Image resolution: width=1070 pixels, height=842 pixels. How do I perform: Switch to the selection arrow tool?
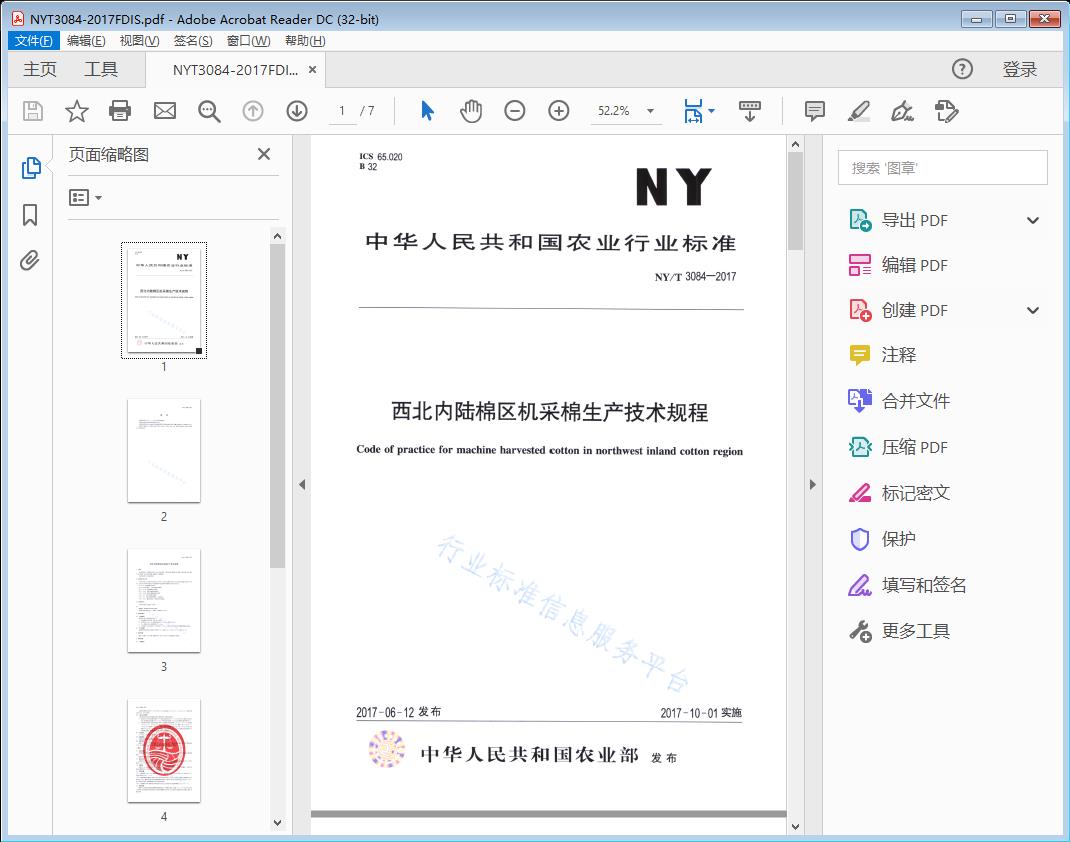(x=425, y=111)
